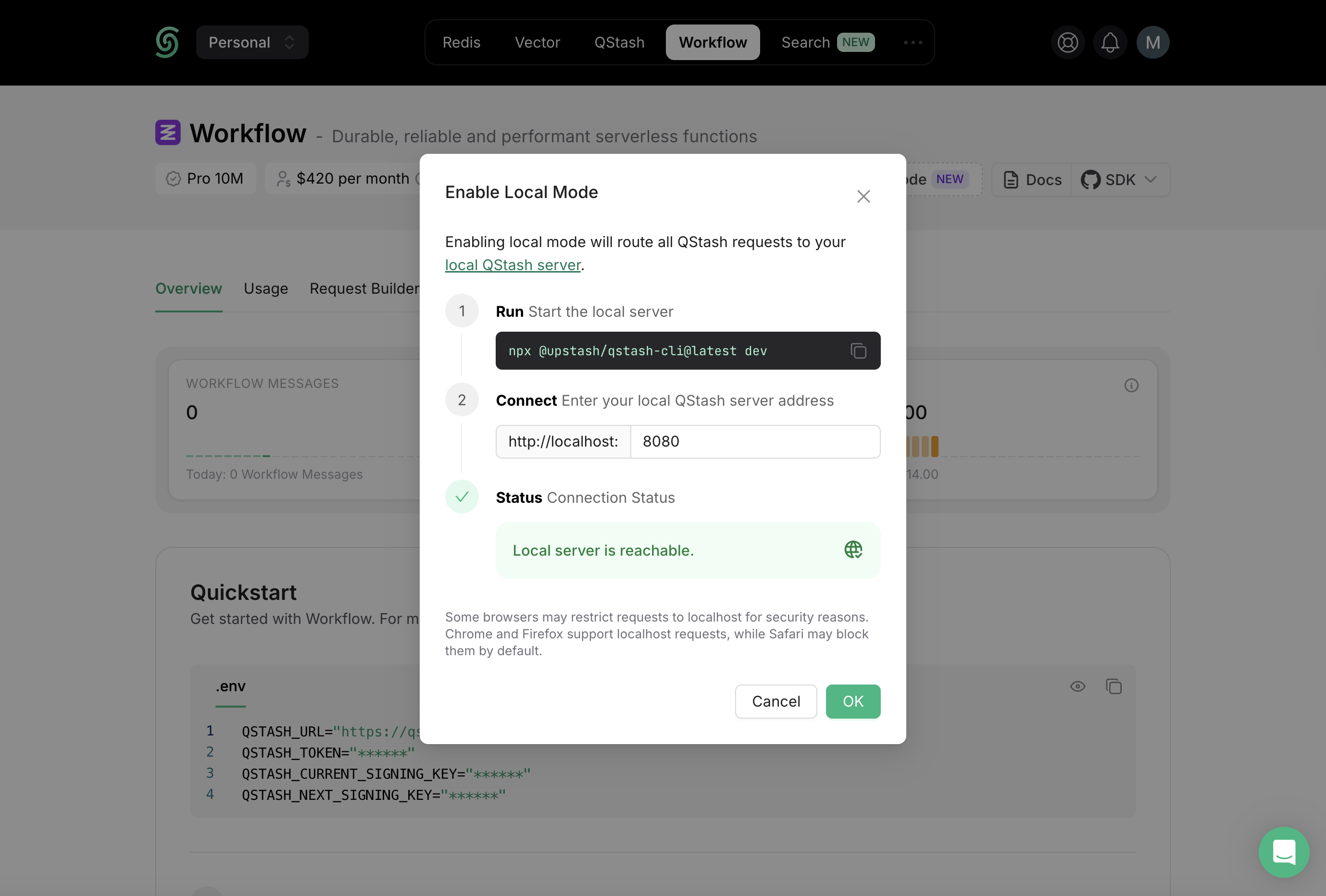Open the profile avatar in the top bar
This screenshot has height=896, width=1326.
[x=1152, y=42]
